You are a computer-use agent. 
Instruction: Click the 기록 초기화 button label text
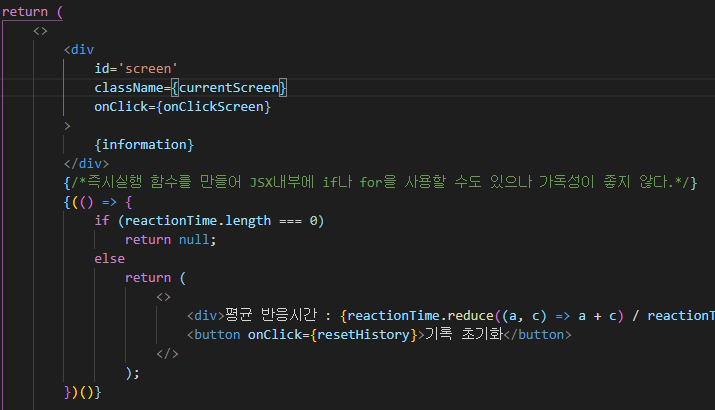pyautogui.click(x=463, y=334)
